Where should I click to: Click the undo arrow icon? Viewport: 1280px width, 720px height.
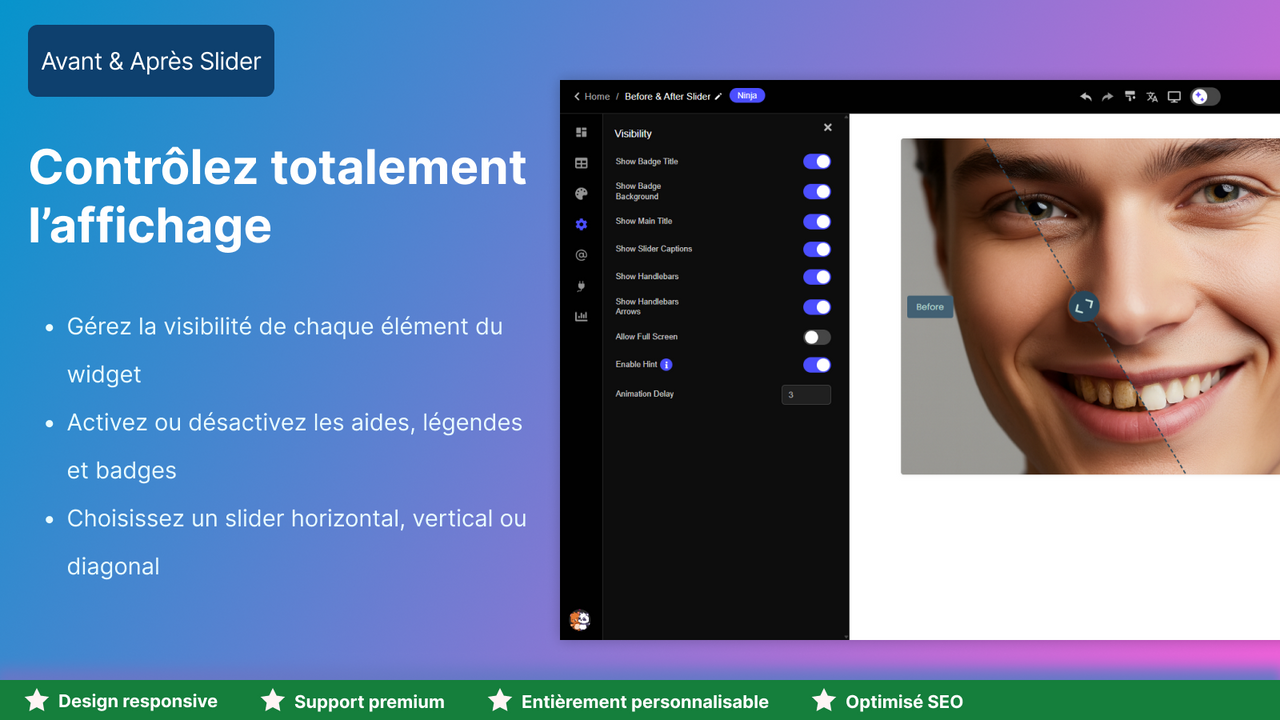(x=1086, y=97)
